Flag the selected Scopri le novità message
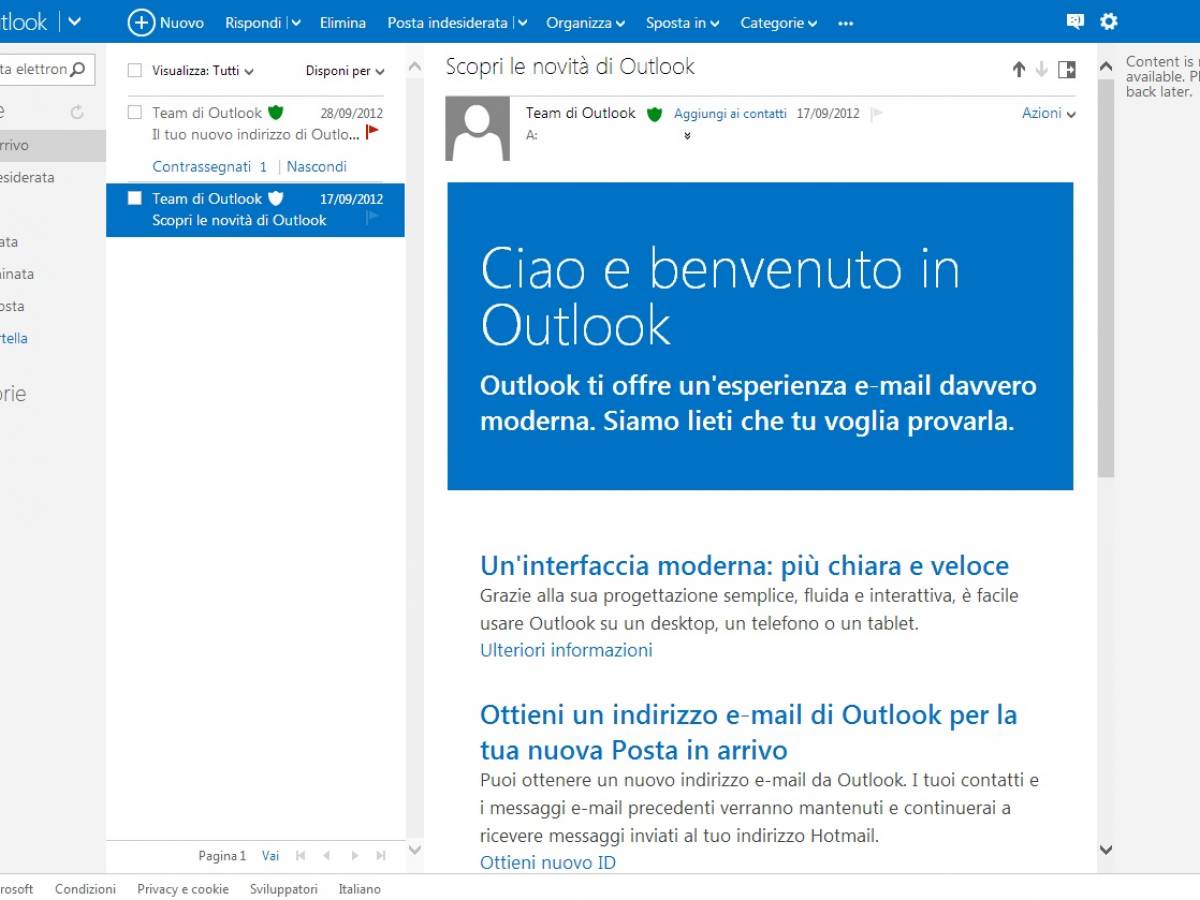The image size is (1200, 900). [x=373, y=217]
